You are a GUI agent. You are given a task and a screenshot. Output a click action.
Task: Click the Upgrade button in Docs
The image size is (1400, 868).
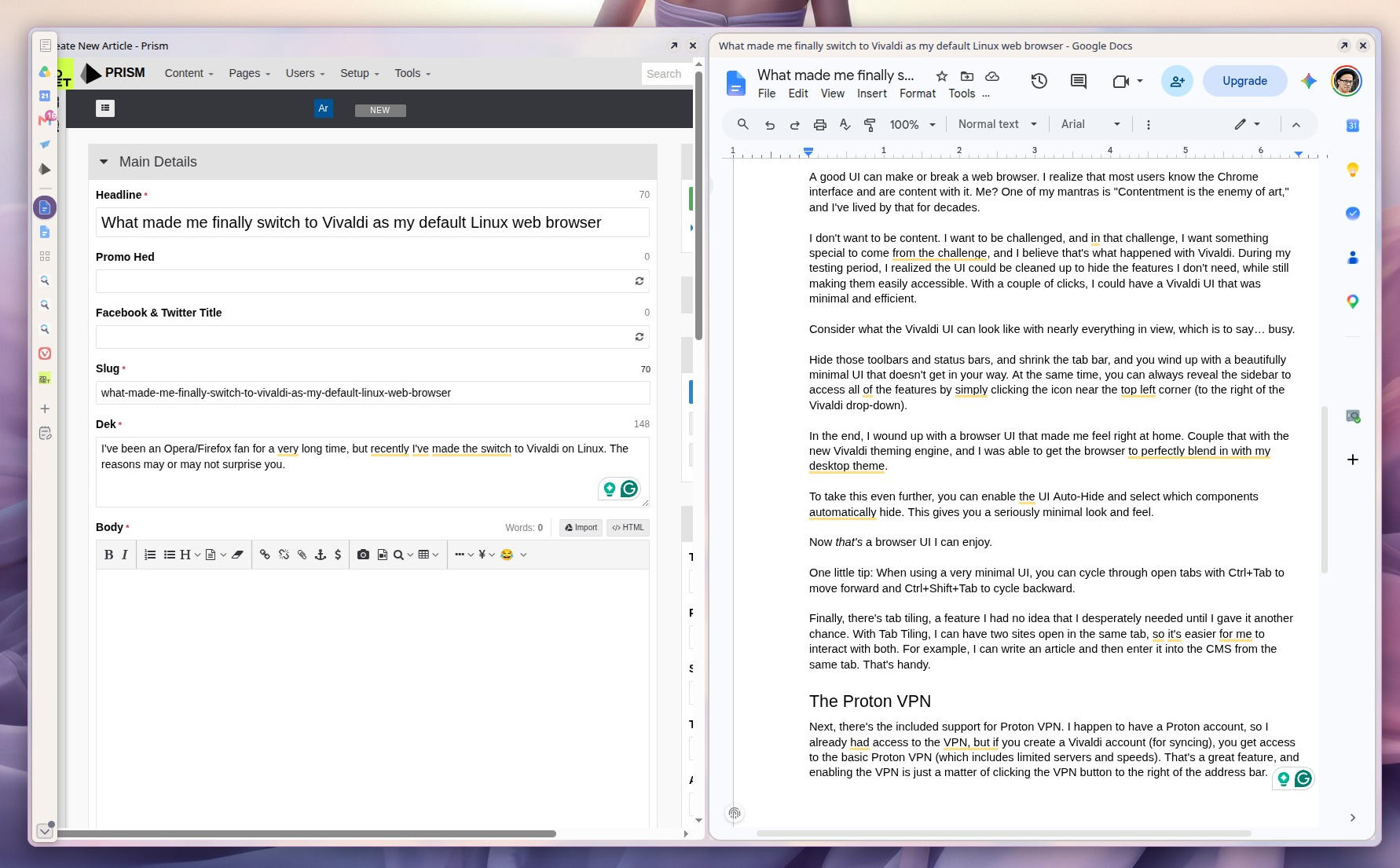pos(1244,81)
